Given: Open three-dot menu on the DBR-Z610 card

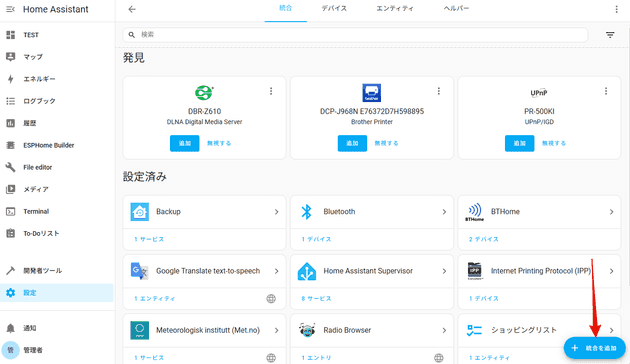Looking at the screenshot, I should pyautogui.click(x=271, y=91).
